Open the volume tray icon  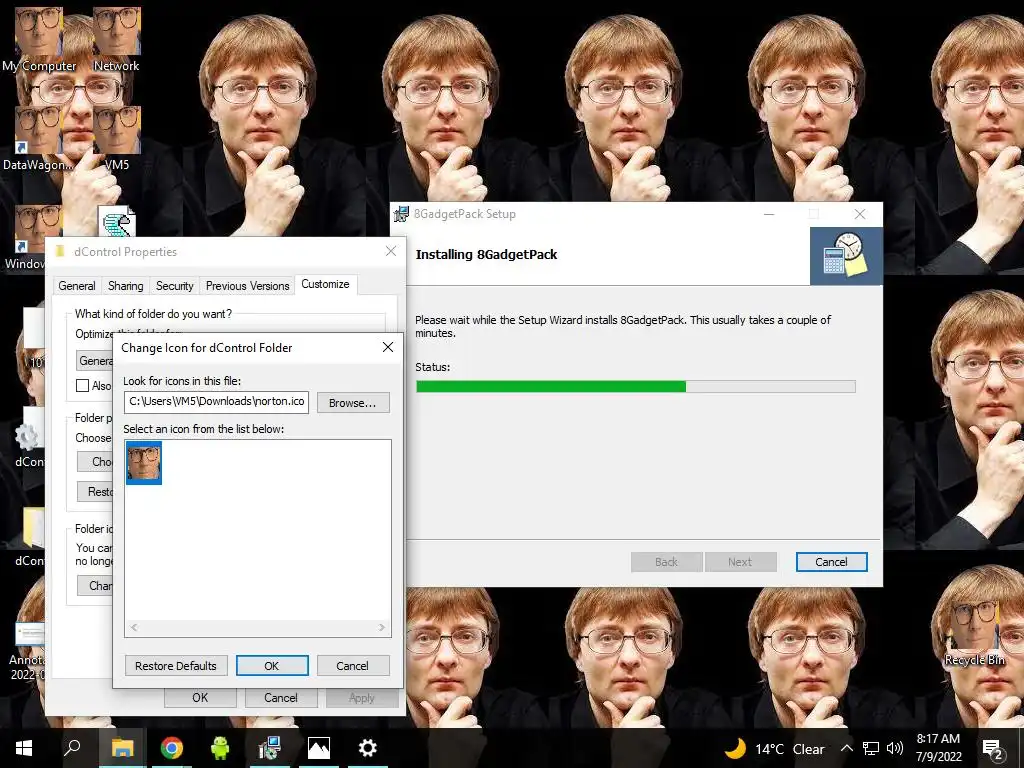tap(895, 748)
